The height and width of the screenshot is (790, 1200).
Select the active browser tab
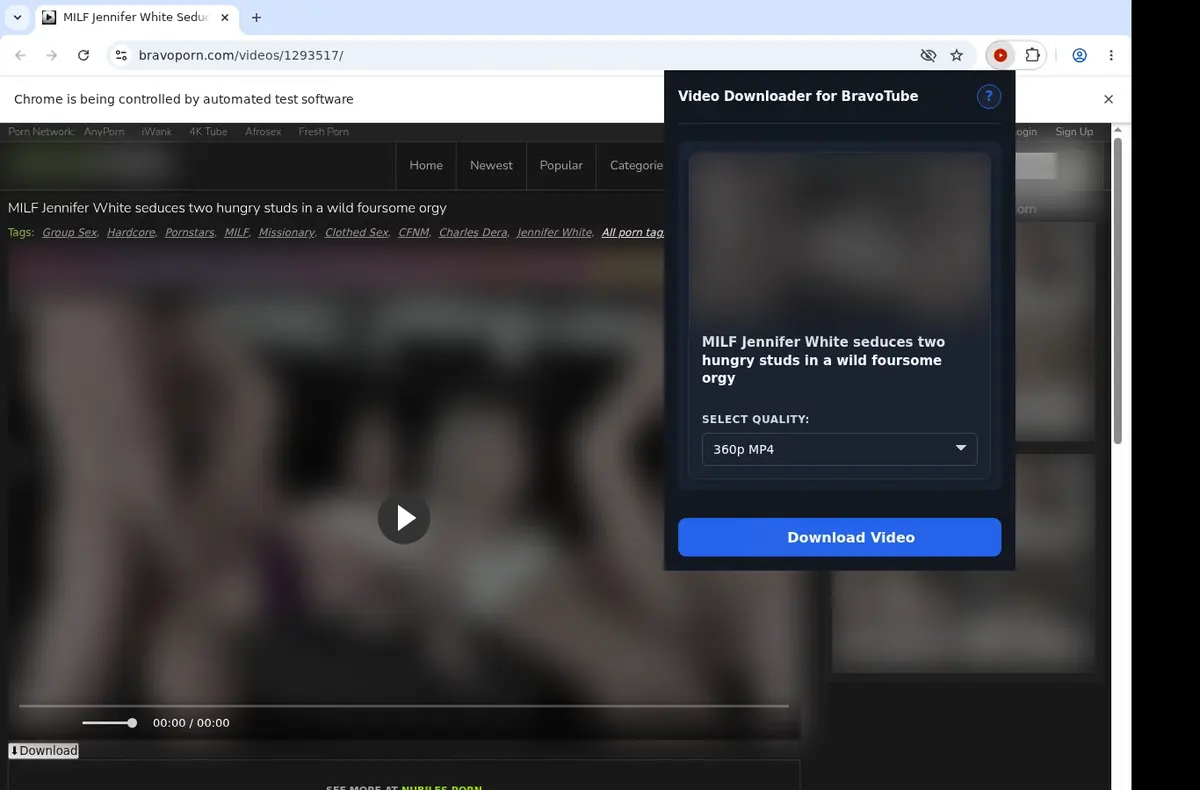click(x=135, y=17)
